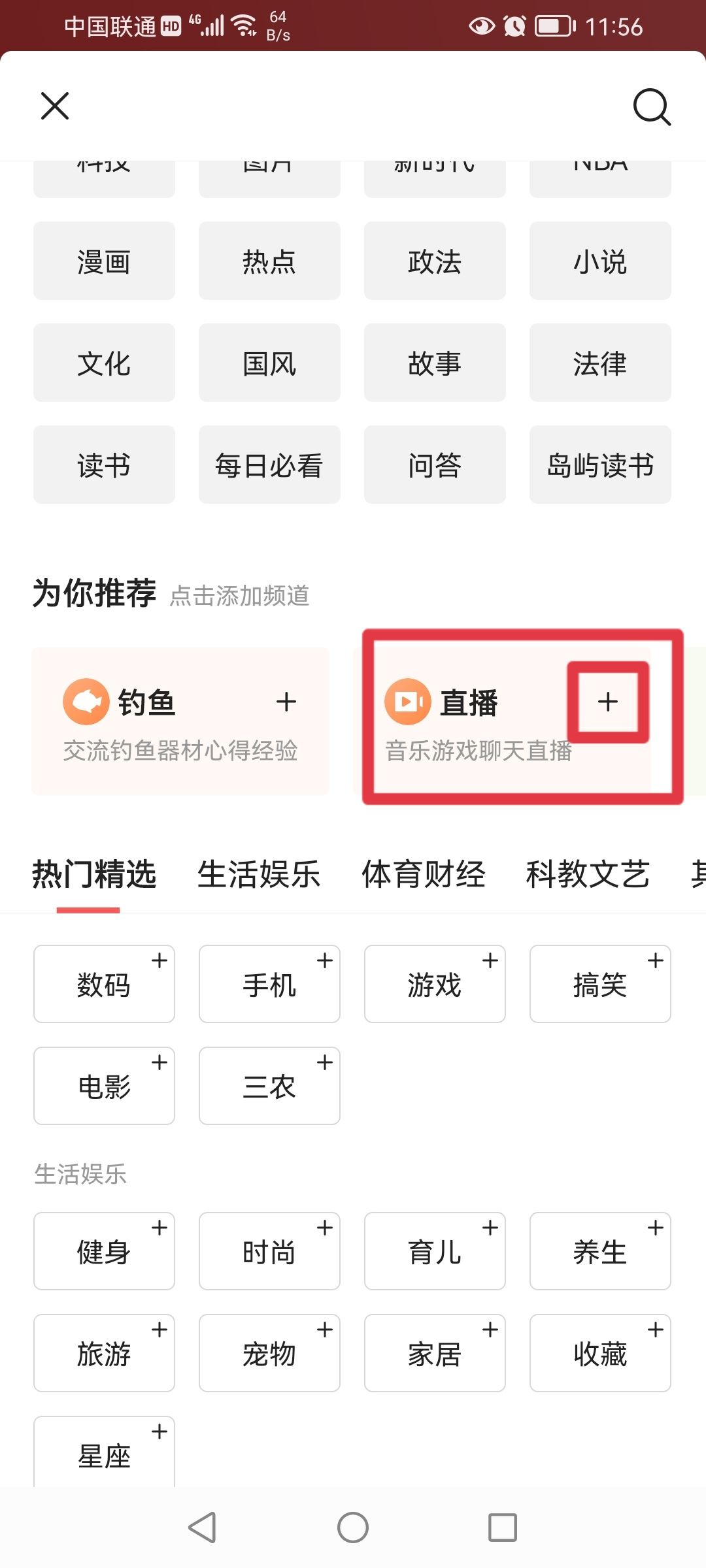This screenshot has height=1568, width=706.
Task: Add the 电影 channel with its plus icon
Action: tap(159, 1064)
